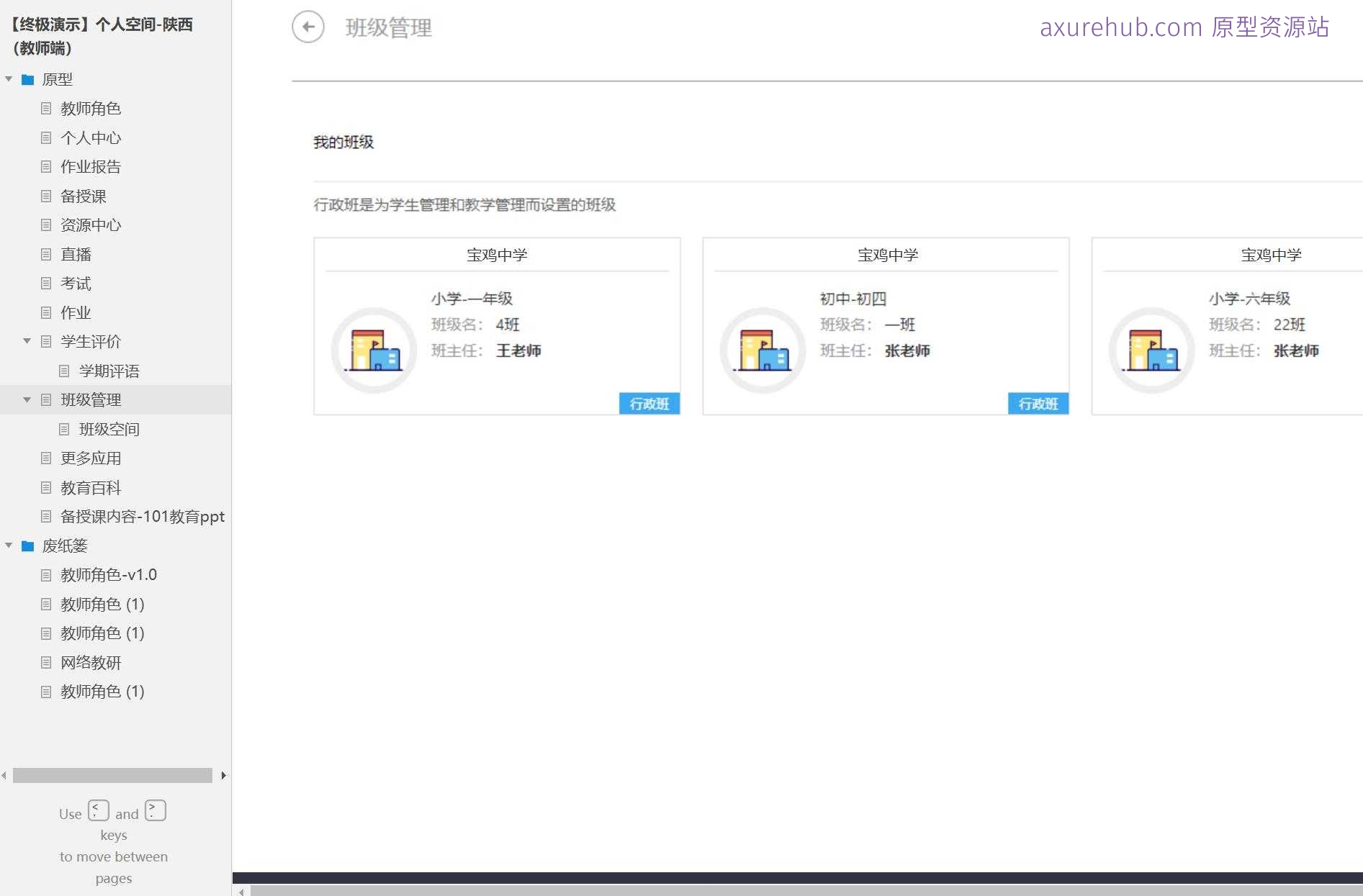Click the back arrow circle icon
Viewport: 1363px width, 896px height.
tap(307, 27)
